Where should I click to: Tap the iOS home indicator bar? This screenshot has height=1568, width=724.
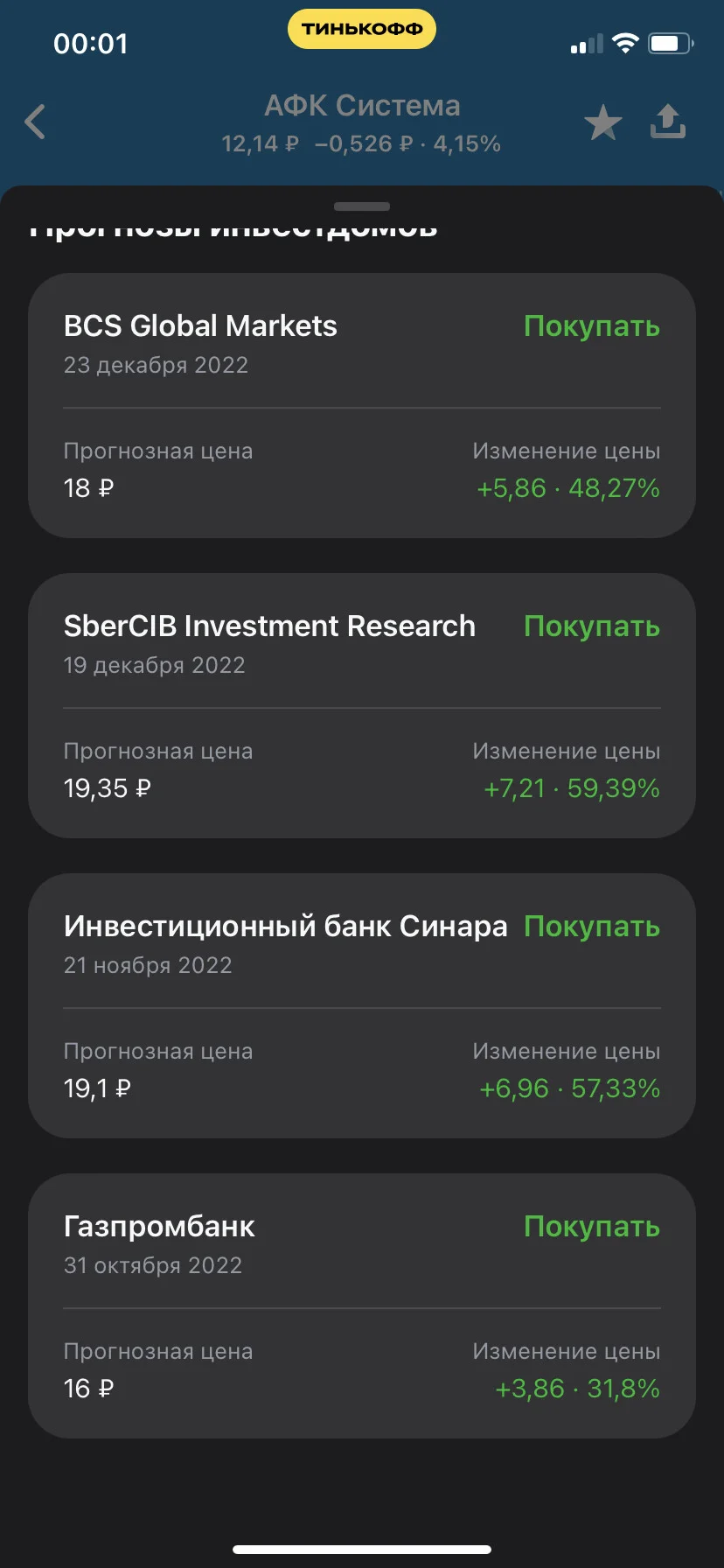tap(362, 1550)
